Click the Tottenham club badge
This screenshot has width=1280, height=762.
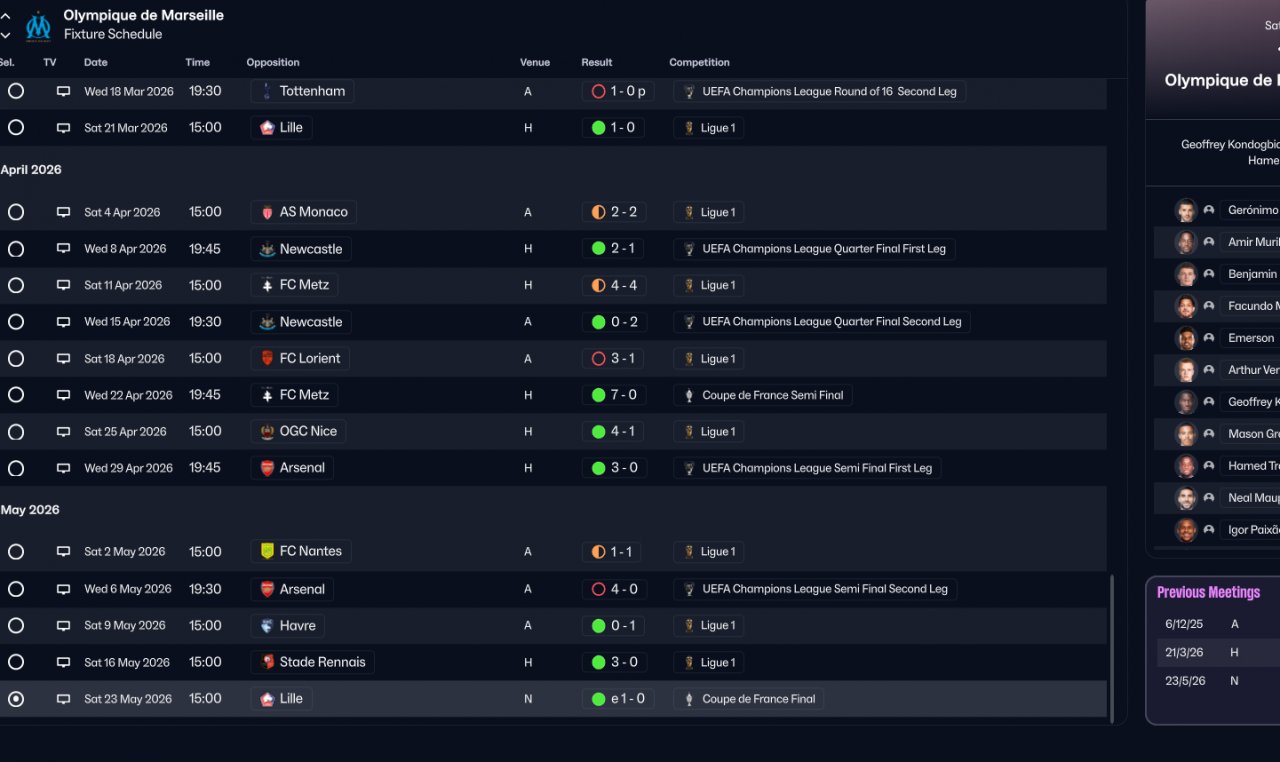coord(266,91)
